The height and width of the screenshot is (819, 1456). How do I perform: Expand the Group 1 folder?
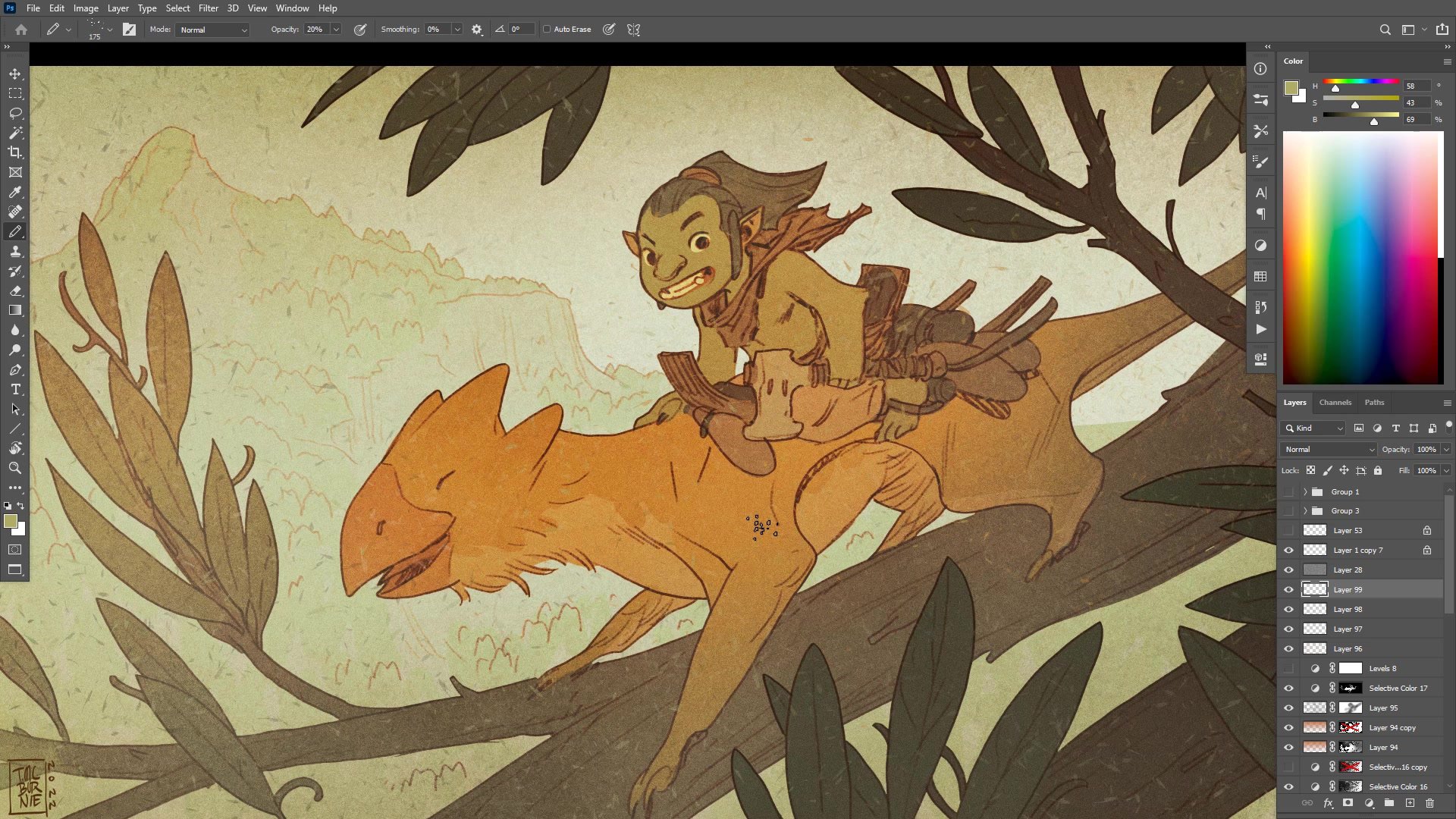point(1305,491)
